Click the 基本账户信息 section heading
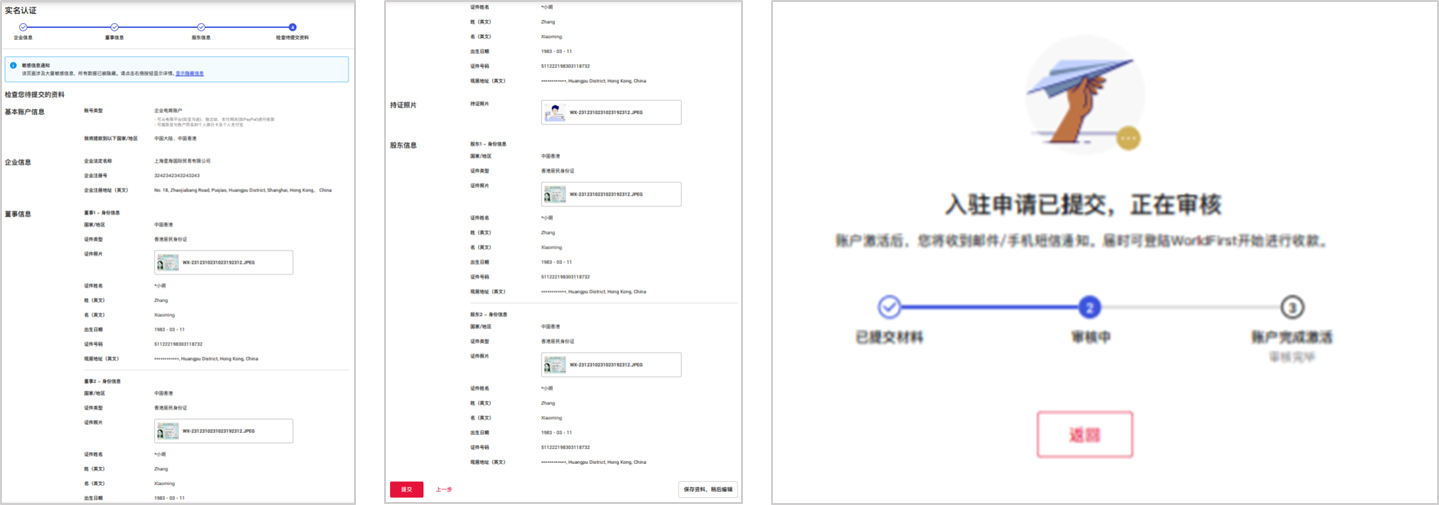 pyautogui.click(x=25, y=111)
